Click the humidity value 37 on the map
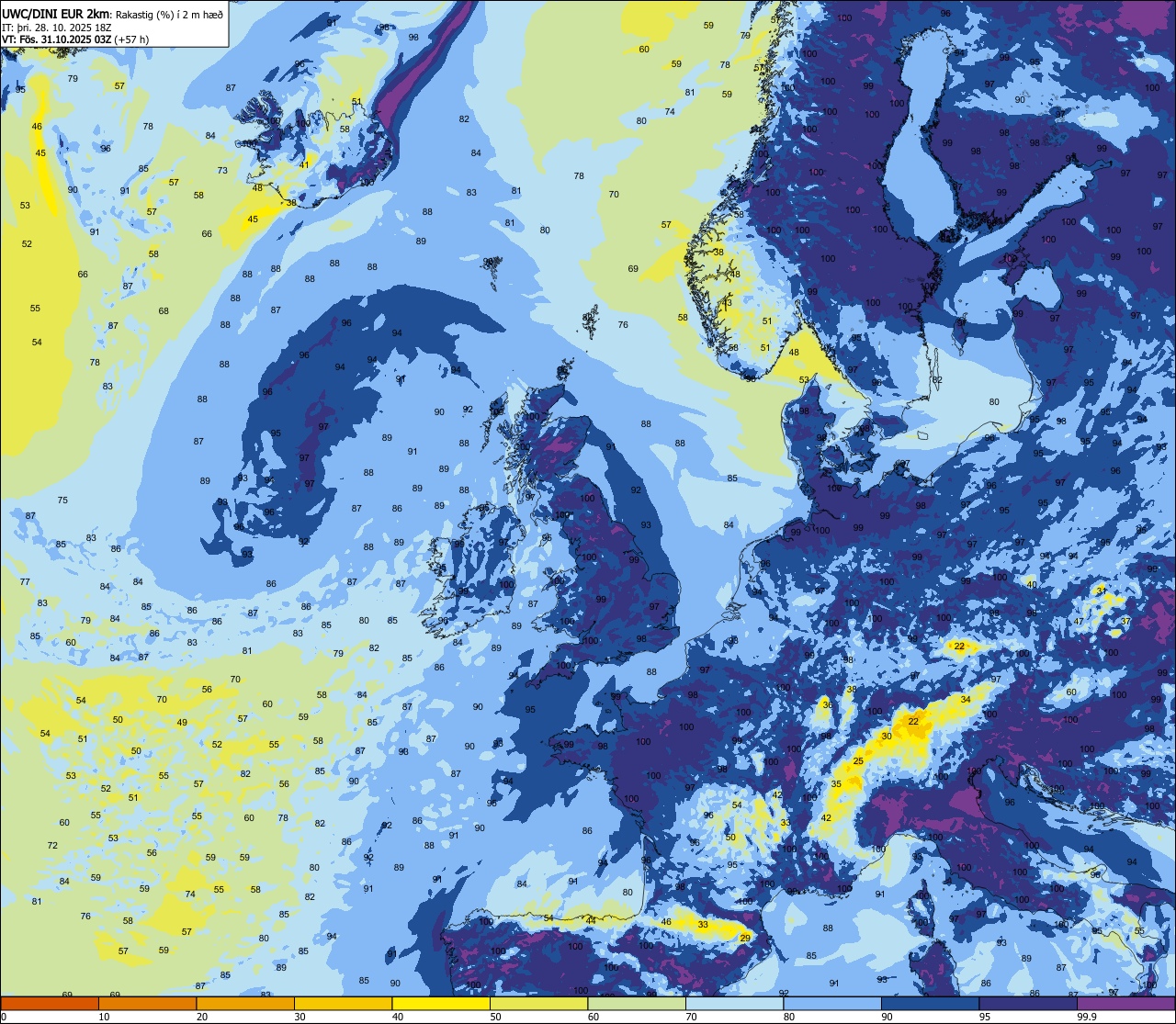The height and width of the screenshot is (1024, 1176). click(x=1125, y=622)
